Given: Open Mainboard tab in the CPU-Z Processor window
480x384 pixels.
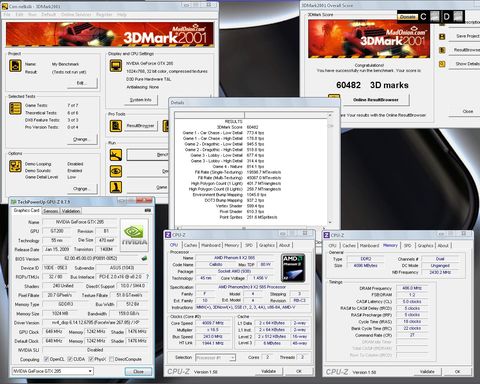Looking at the screenshot, I should click(211, 245).
